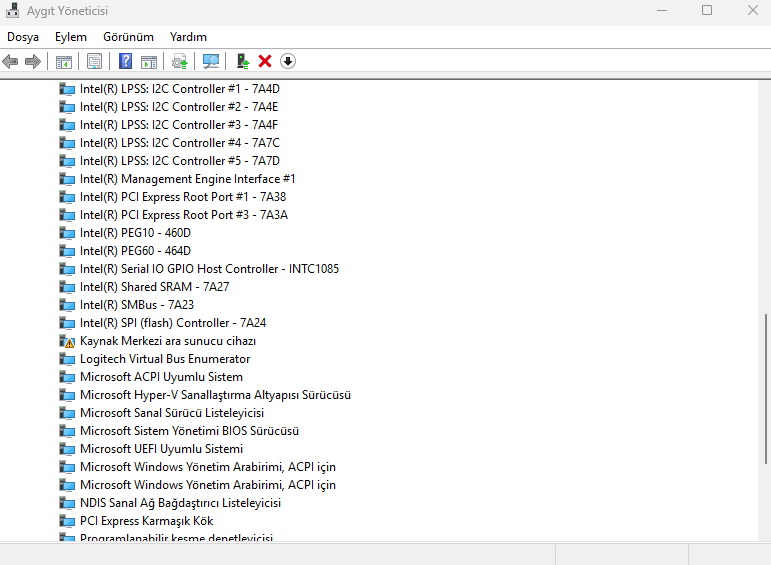Select Intel(R) PCI Express Root Port #1 - 7A38
The height and width of the screenshot is (565, 771).
(x=183, y=197)
